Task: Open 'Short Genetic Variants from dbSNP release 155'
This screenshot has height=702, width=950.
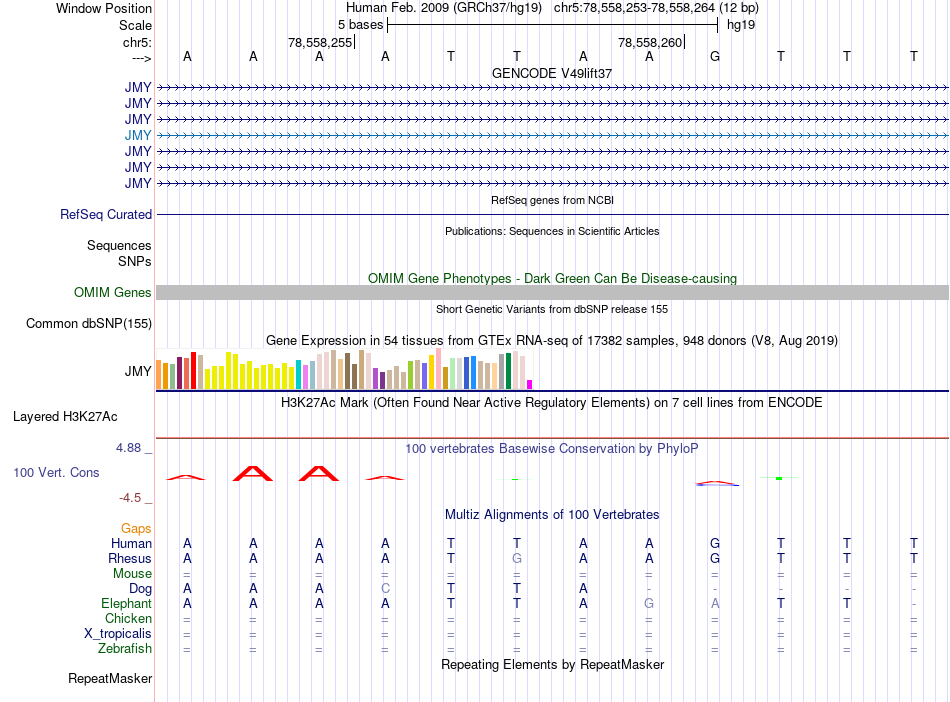Action: pyautogui.click(x=552, y=309)
